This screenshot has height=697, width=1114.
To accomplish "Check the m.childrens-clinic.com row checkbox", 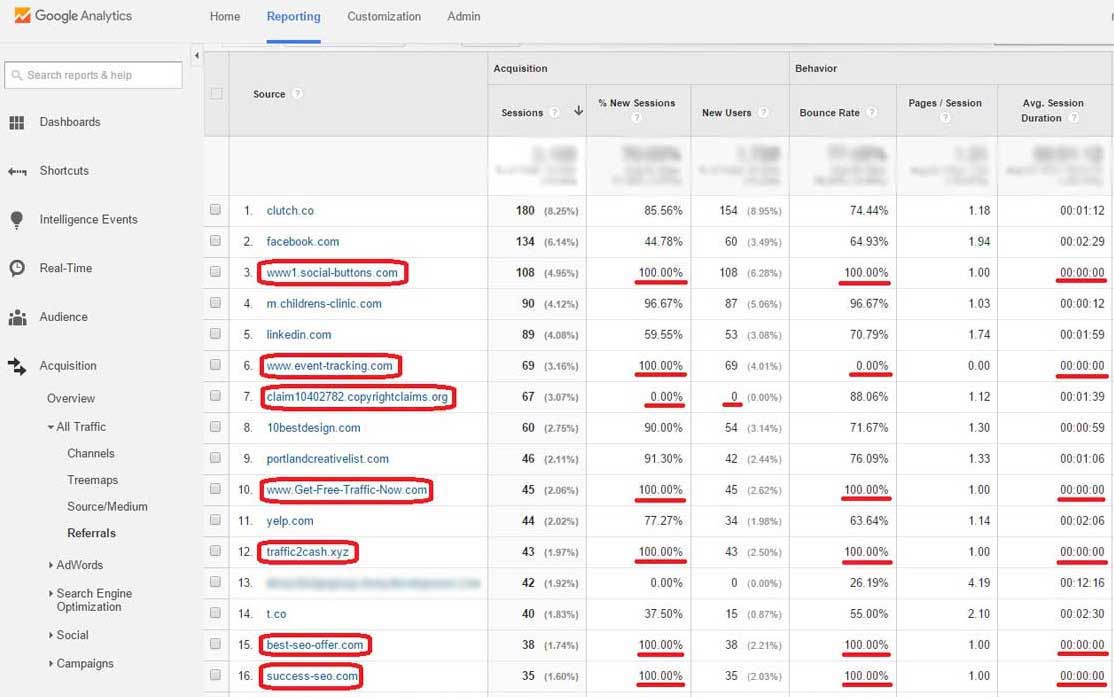I will (x=215, y=303).
